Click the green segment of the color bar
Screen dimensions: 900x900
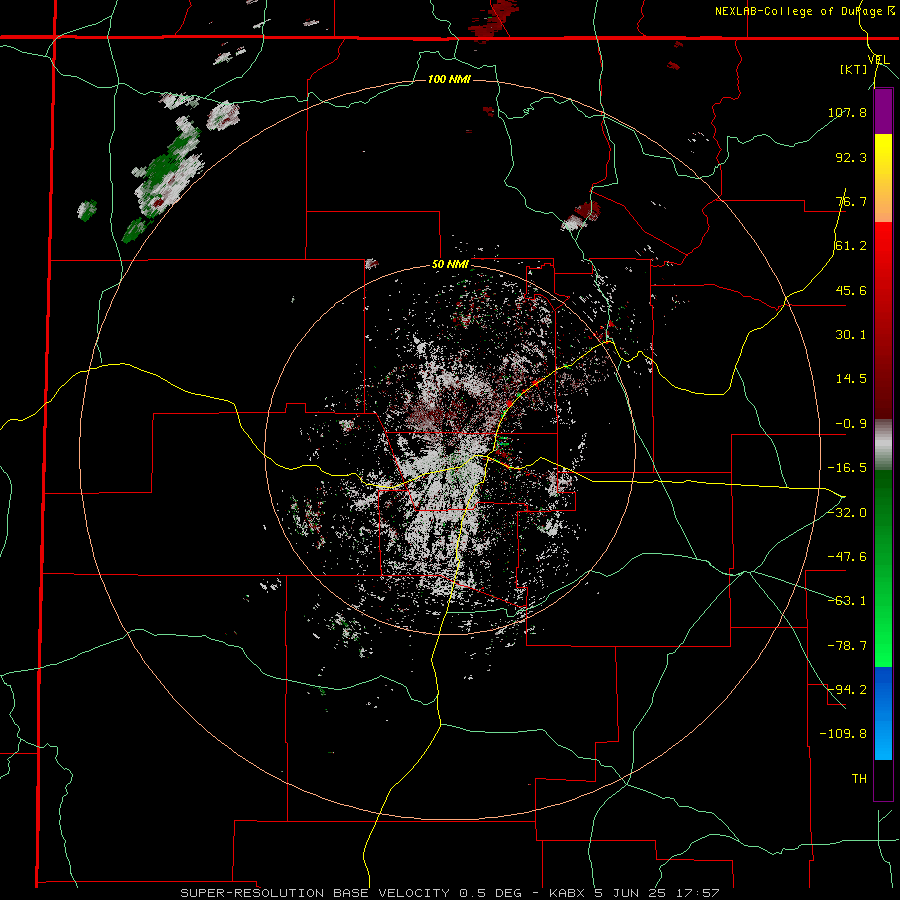[x=883, y=568]
